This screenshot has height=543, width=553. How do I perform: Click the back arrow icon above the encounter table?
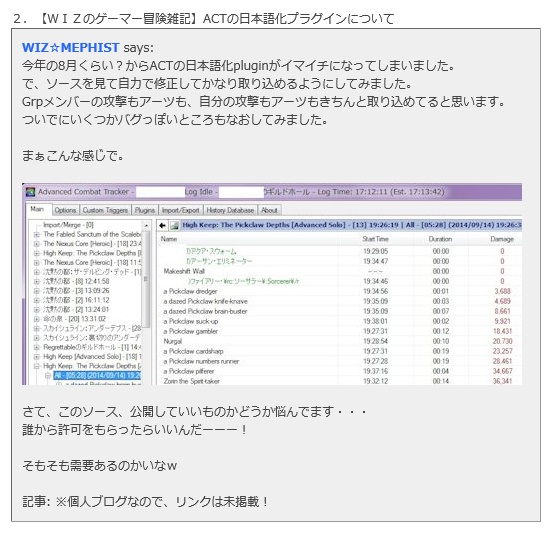[163, 225]
